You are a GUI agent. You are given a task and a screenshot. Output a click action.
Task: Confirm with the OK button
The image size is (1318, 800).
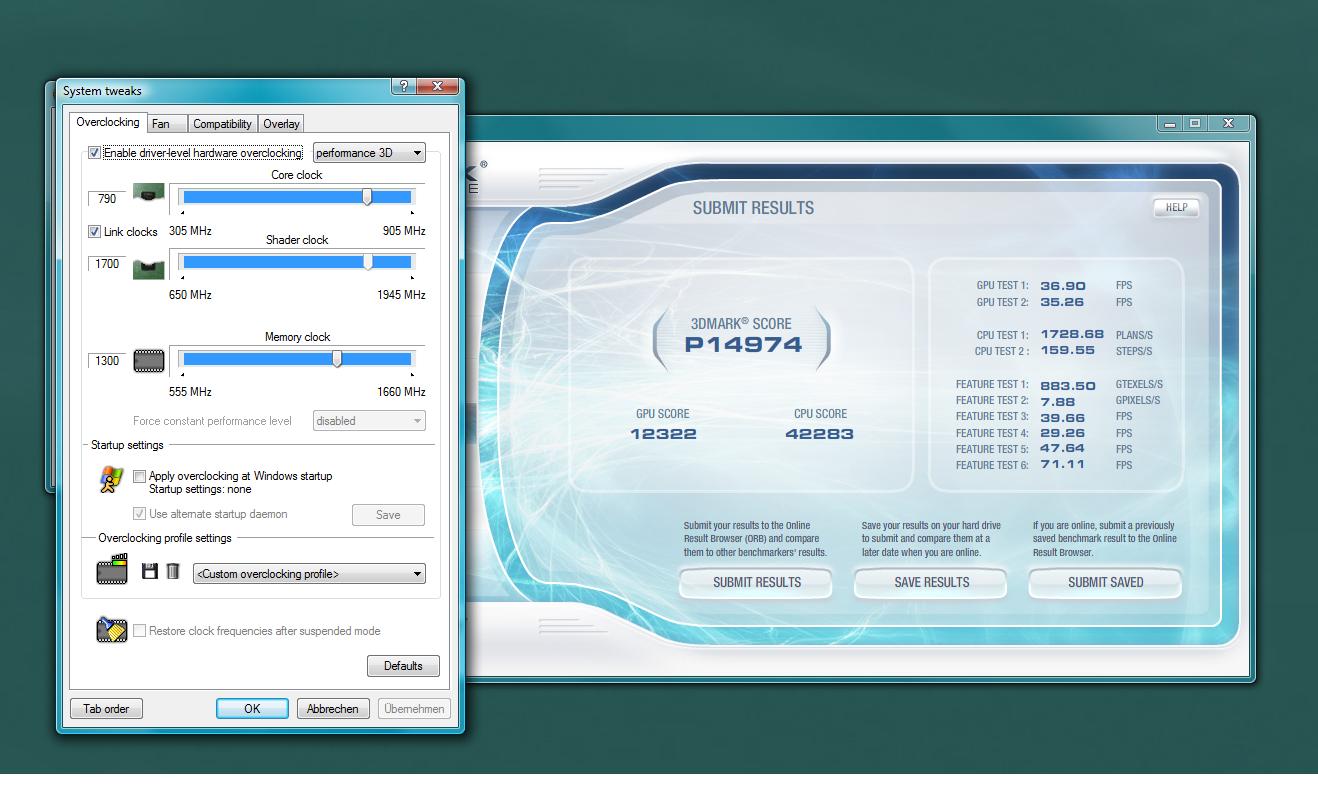coord(252,709)
